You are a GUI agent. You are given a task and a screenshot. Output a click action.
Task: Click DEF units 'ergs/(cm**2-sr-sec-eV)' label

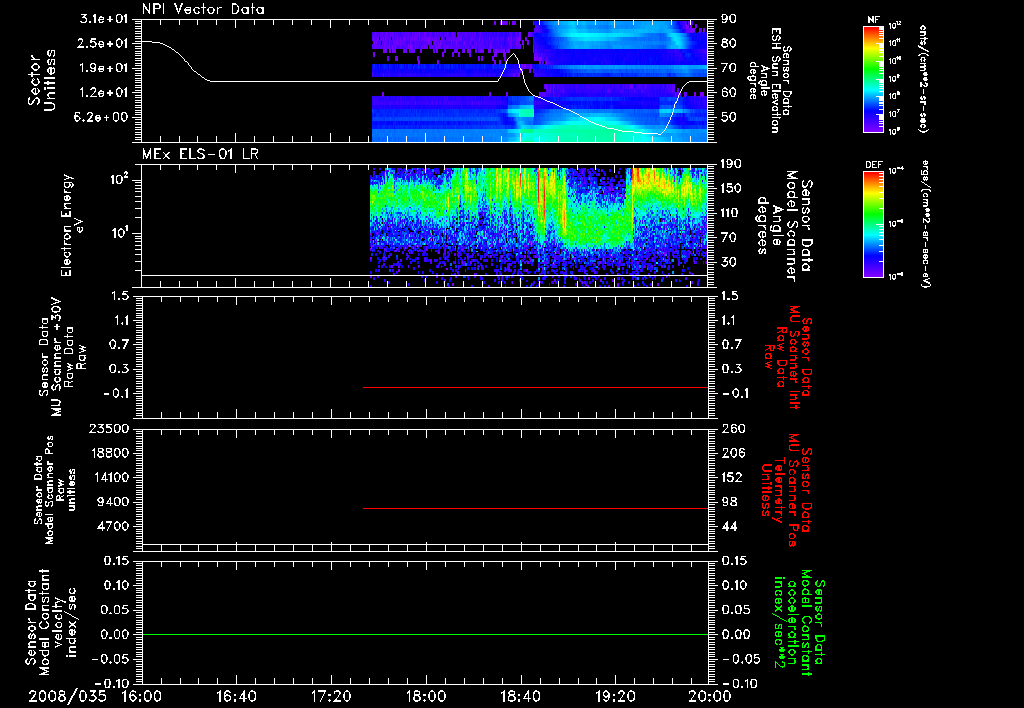click(x=924, y=224)
